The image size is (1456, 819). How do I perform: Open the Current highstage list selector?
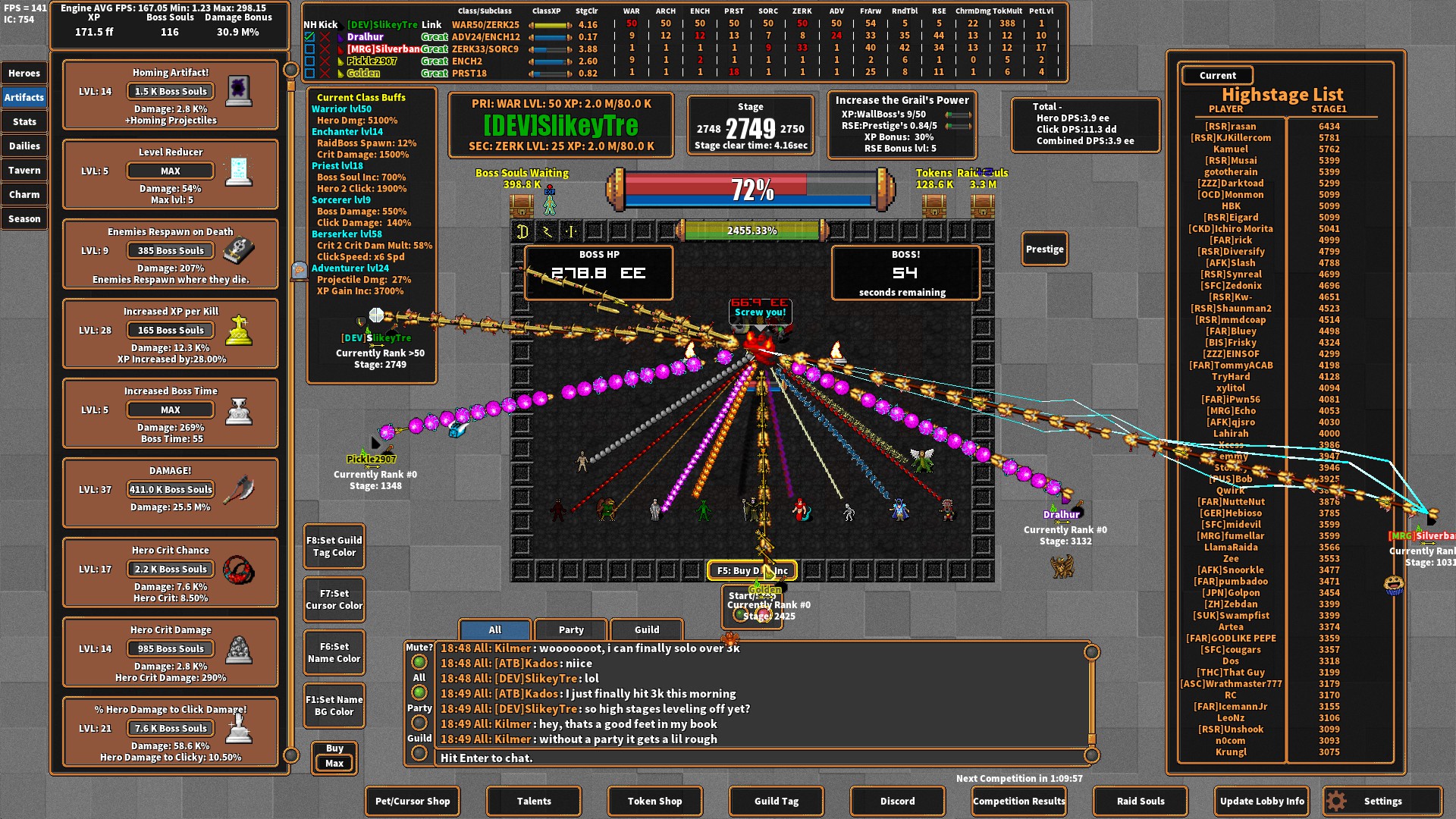1217,75
